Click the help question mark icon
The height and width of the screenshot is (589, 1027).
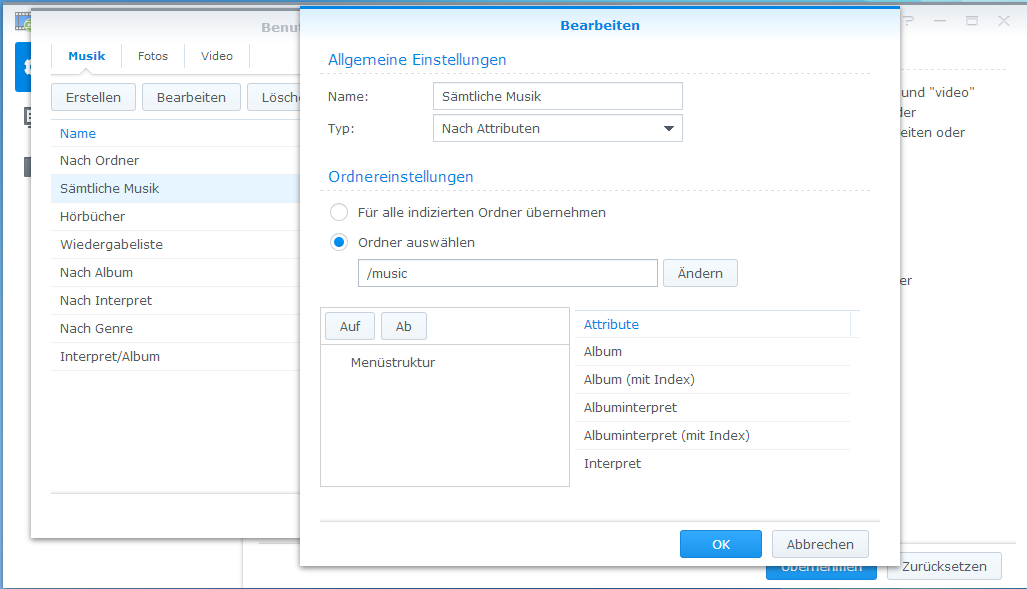click(x=908, y=21)
